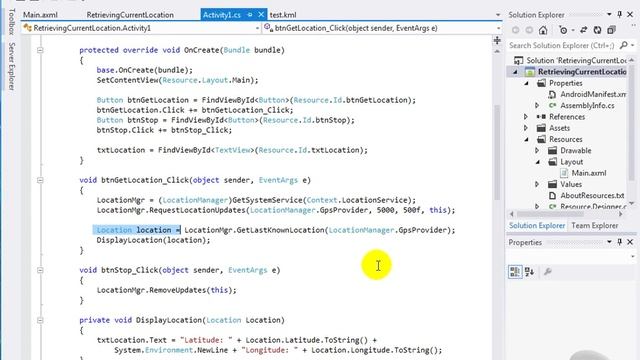Click the pin icon on Activity1.cs tab
The height and width of the screenshot is (360, 640).
(249, 15)
